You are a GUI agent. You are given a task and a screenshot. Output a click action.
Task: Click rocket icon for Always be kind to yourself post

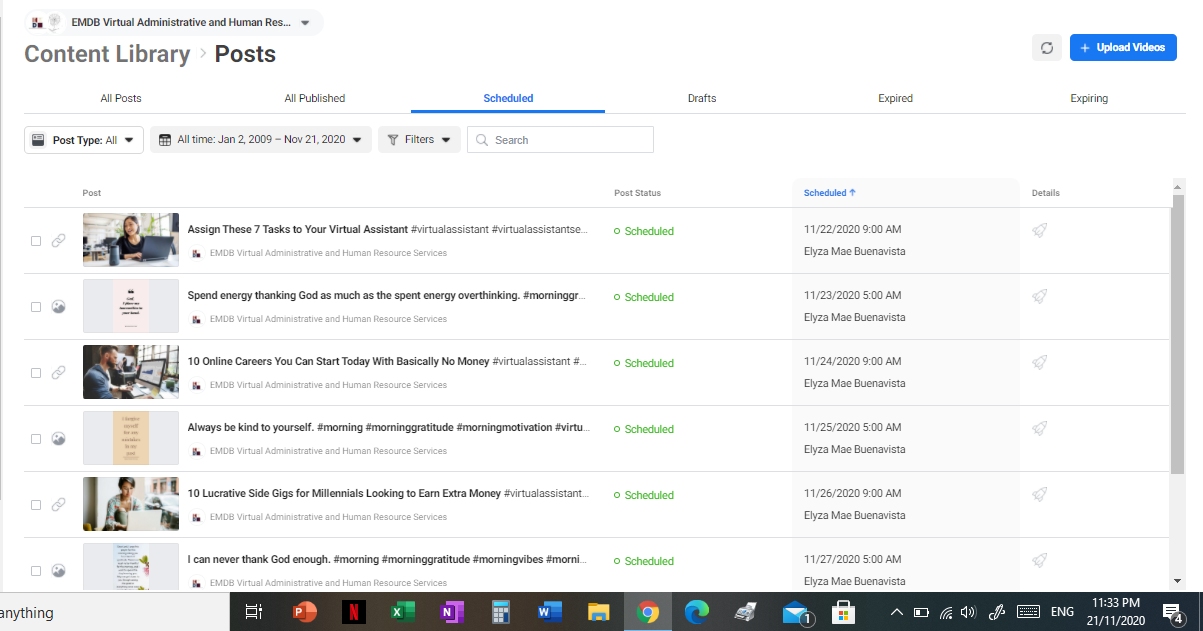tap(1040, 429)
